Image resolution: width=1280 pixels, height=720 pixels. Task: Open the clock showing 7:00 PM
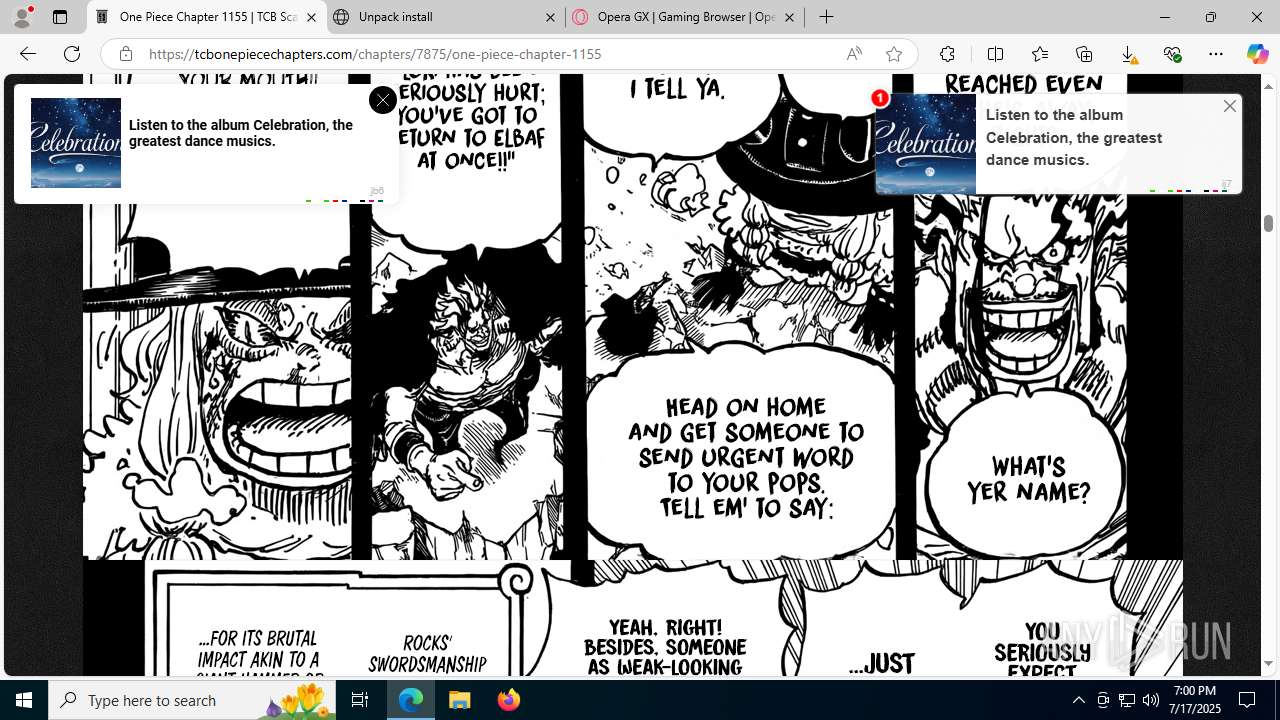click(x=1196, y=700)
